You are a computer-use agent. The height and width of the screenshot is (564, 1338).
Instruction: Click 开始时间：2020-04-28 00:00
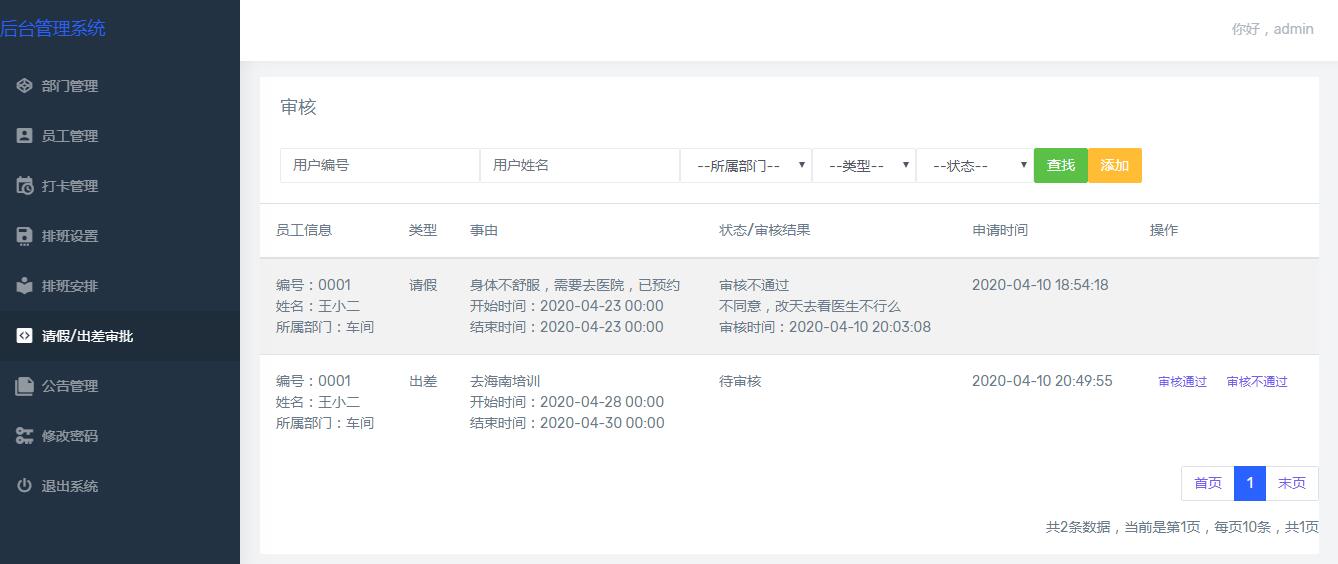tap(567, 402)
